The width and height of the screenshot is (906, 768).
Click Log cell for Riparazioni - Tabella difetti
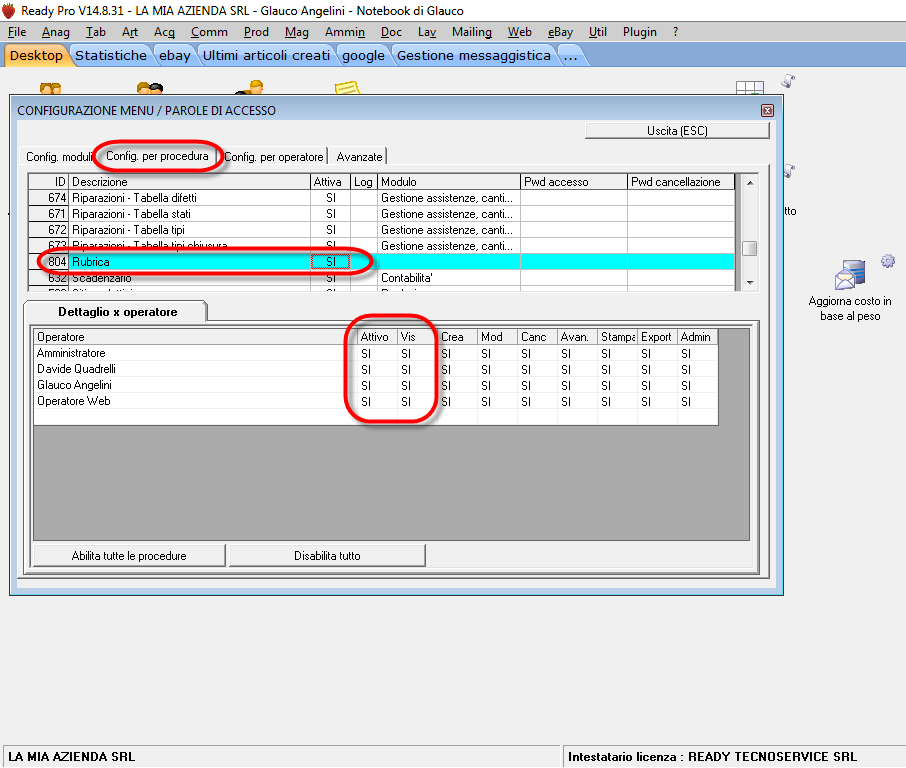[x=363, y=198]
